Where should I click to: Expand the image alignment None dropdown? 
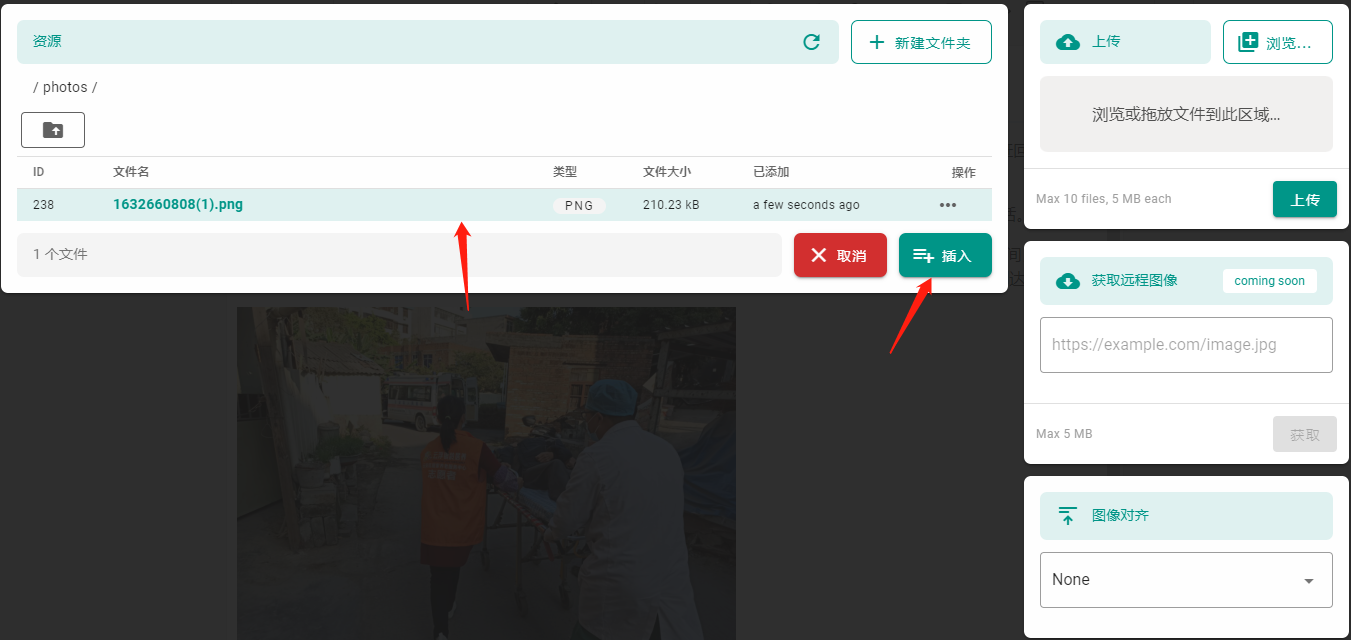pyautogui.click(x=1185, y=580)
